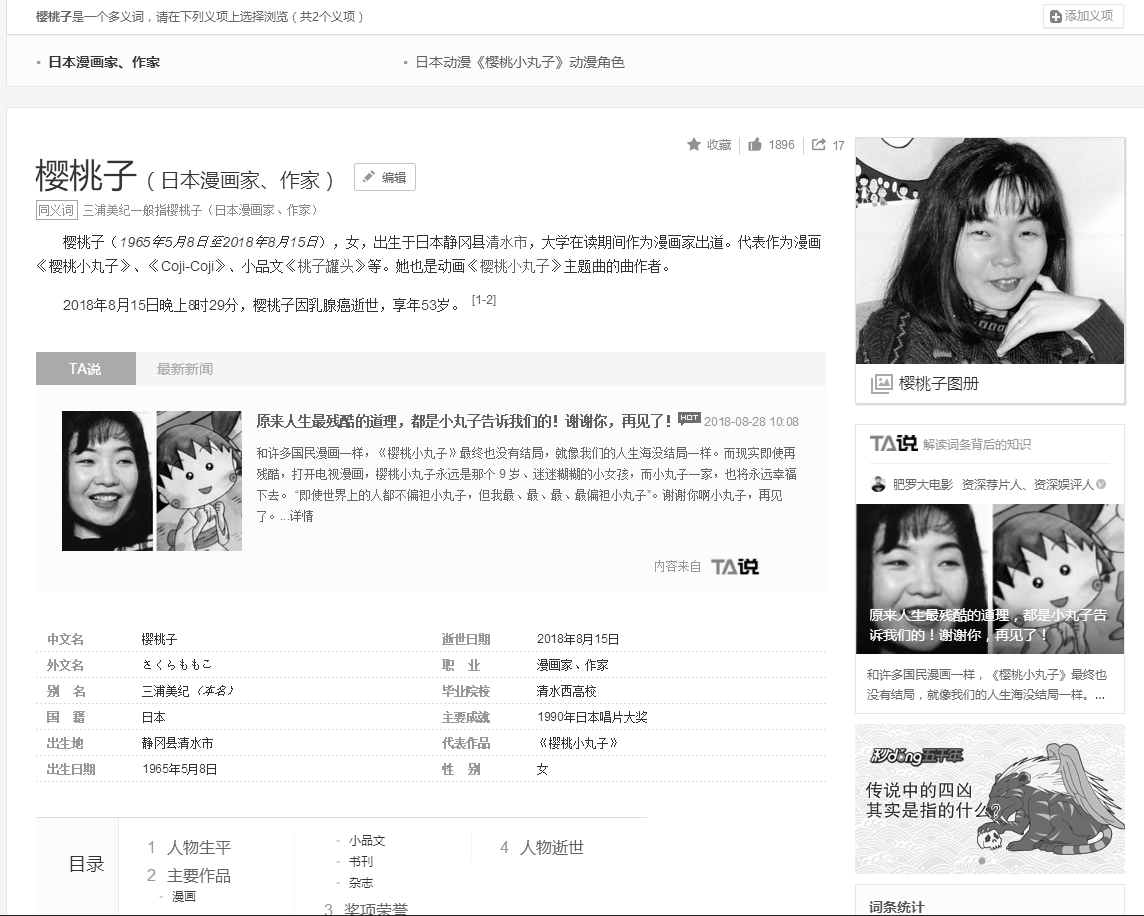
Task: Click the 收藏 favorite label
Action: (719, 145)
